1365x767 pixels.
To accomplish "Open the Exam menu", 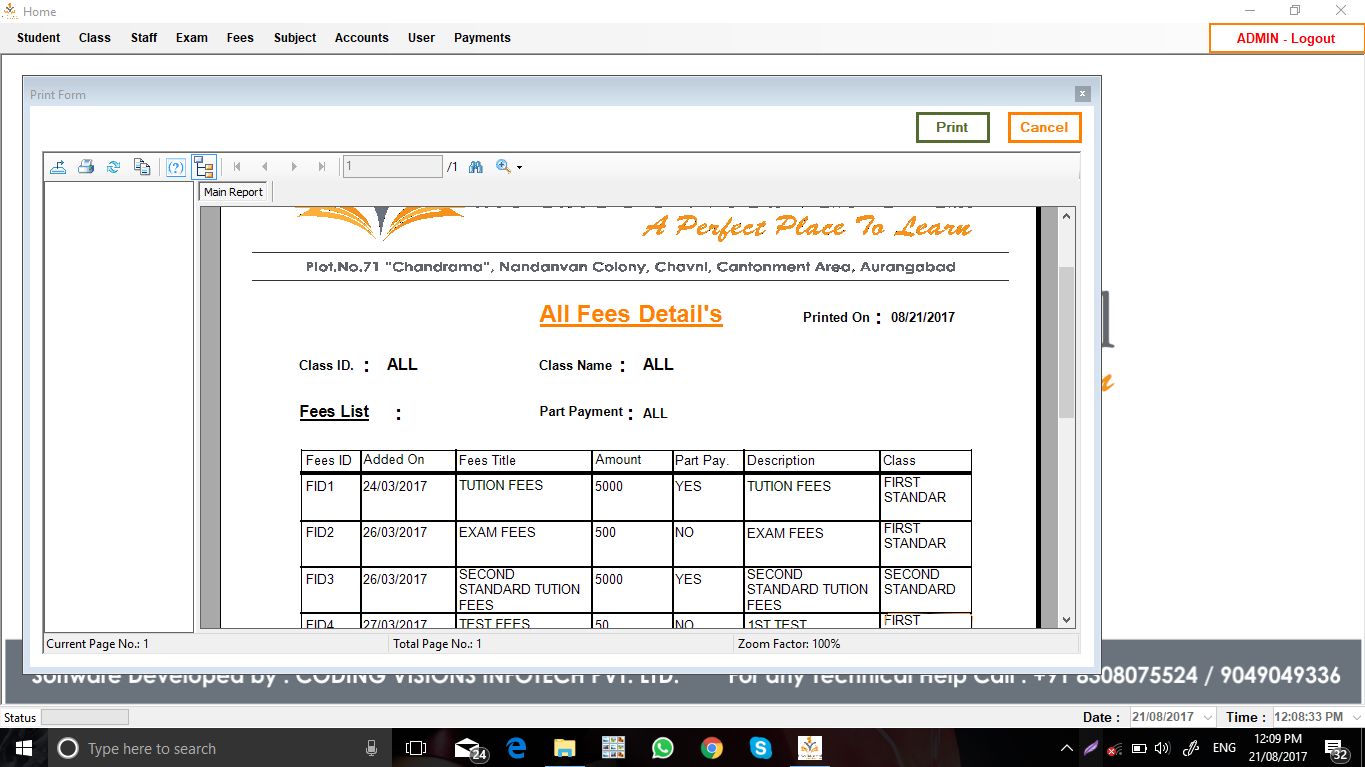I will tap(192, 38).
